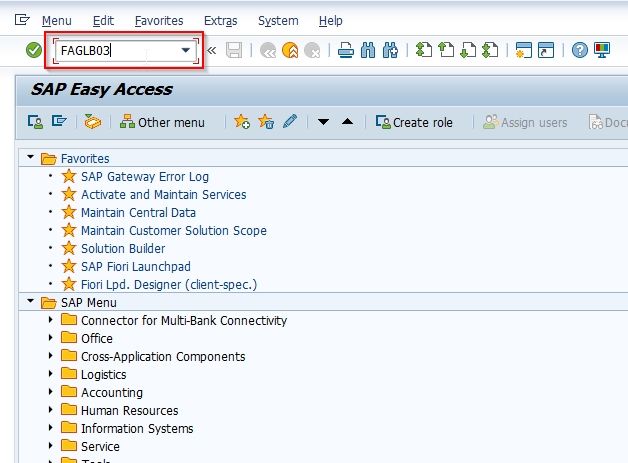Click the Generate Shortcut icon
This screenshot has height=463, width=628.
pyautogui.click(x=545, y=50)
